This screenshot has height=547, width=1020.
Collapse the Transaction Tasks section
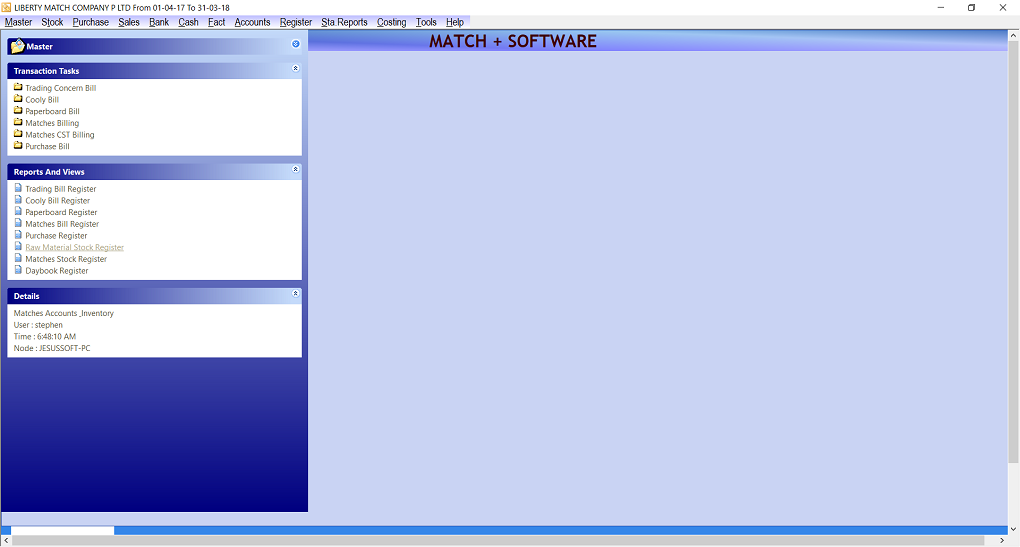295,68
